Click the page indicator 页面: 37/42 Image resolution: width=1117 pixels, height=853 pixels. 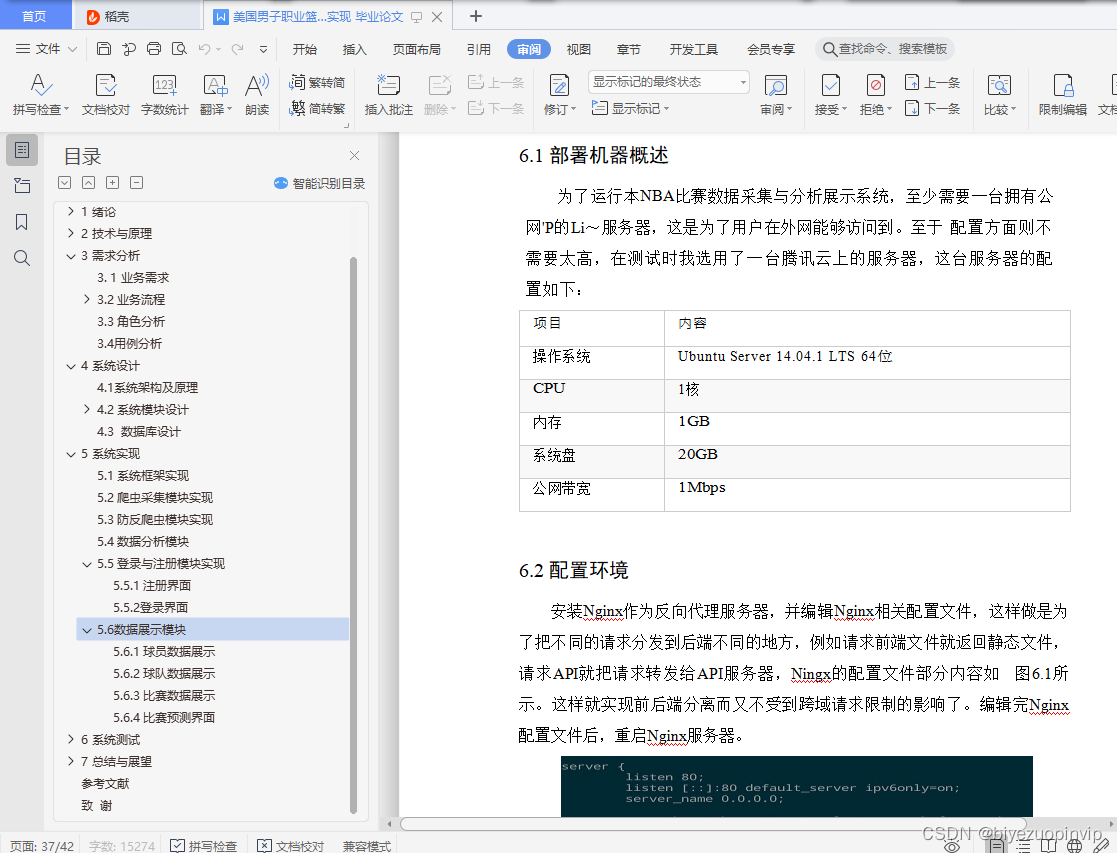click(x=42, y=846)
